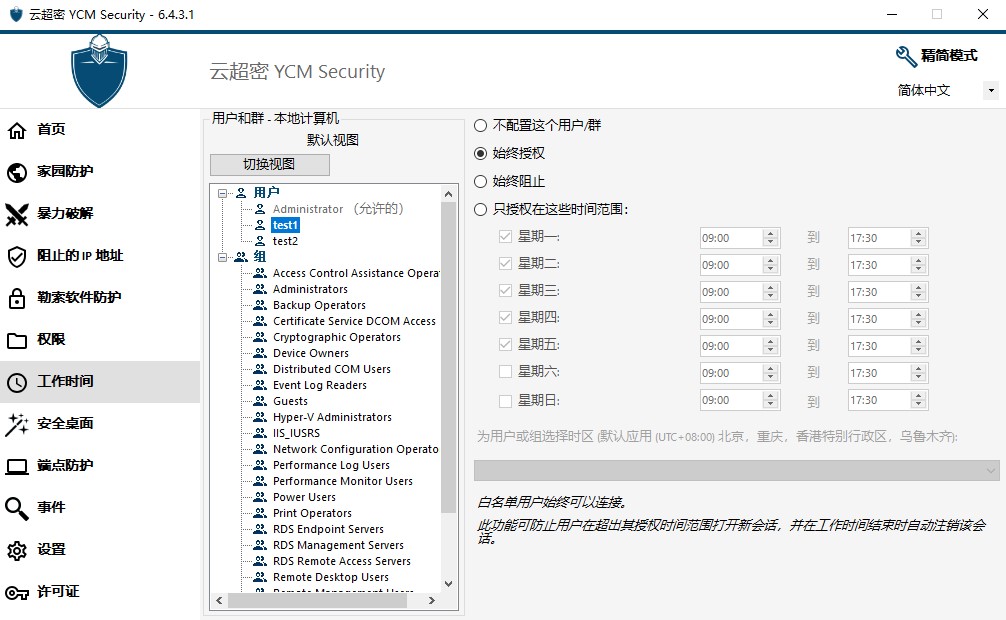
Task: Click the tree horizontal scrollbar thumb
Action: [x=317, y=601]
